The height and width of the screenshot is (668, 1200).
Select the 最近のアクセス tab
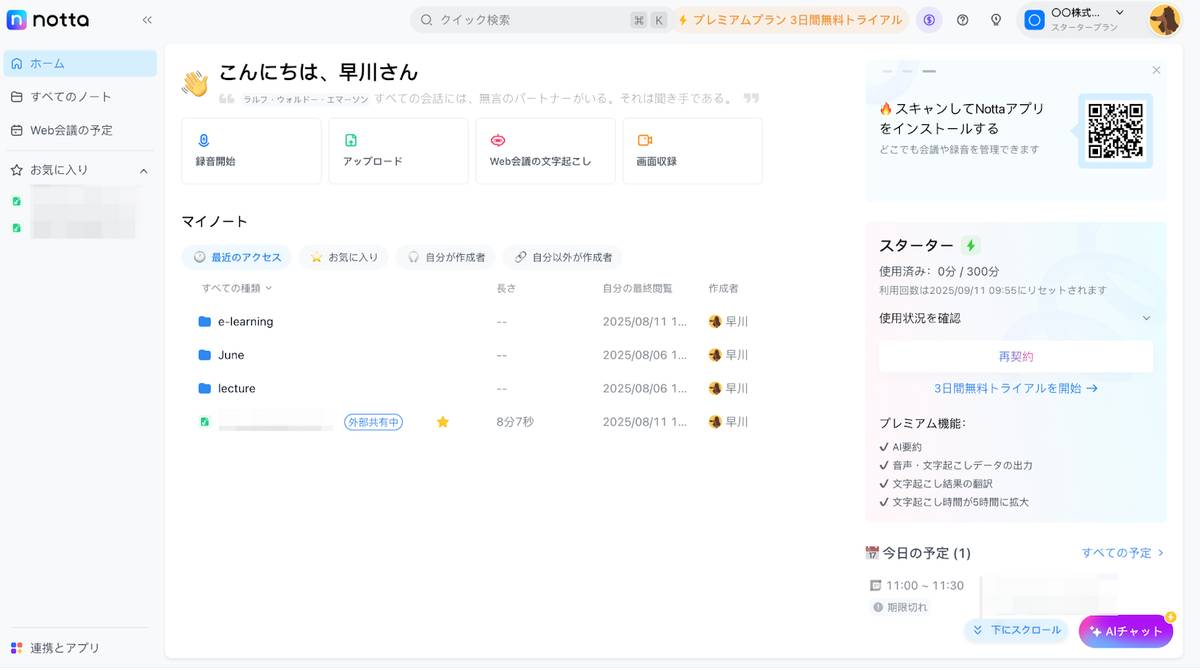tap(237, 257)
